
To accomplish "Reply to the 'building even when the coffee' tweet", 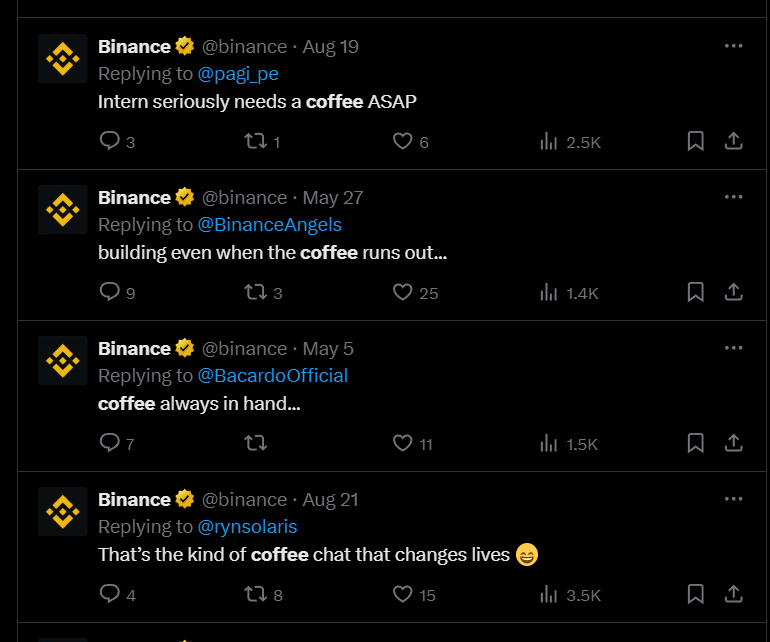I will coord(110,293).
